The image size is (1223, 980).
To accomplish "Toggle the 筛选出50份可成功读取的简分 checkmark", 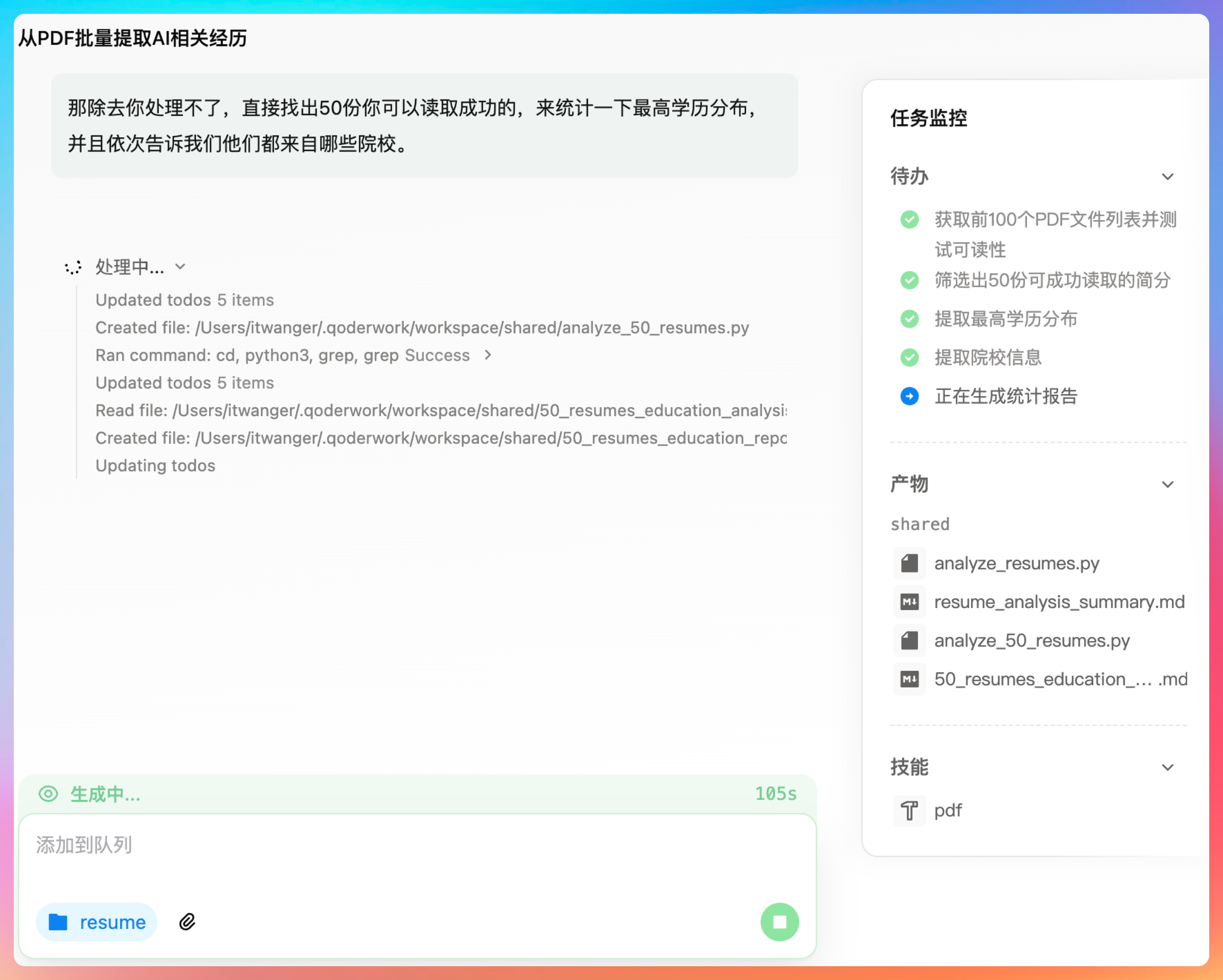I will point(909,280).
